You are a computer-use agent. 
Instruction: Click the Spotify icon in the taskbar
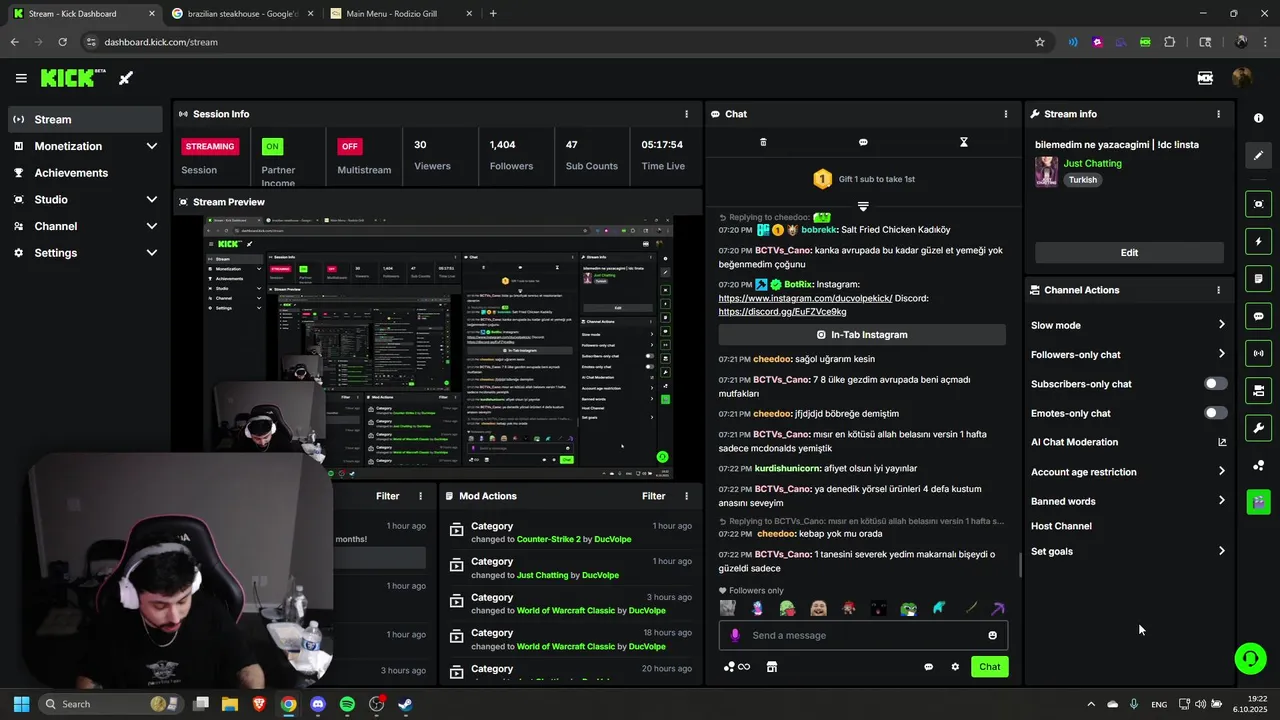tap(347, 704)
